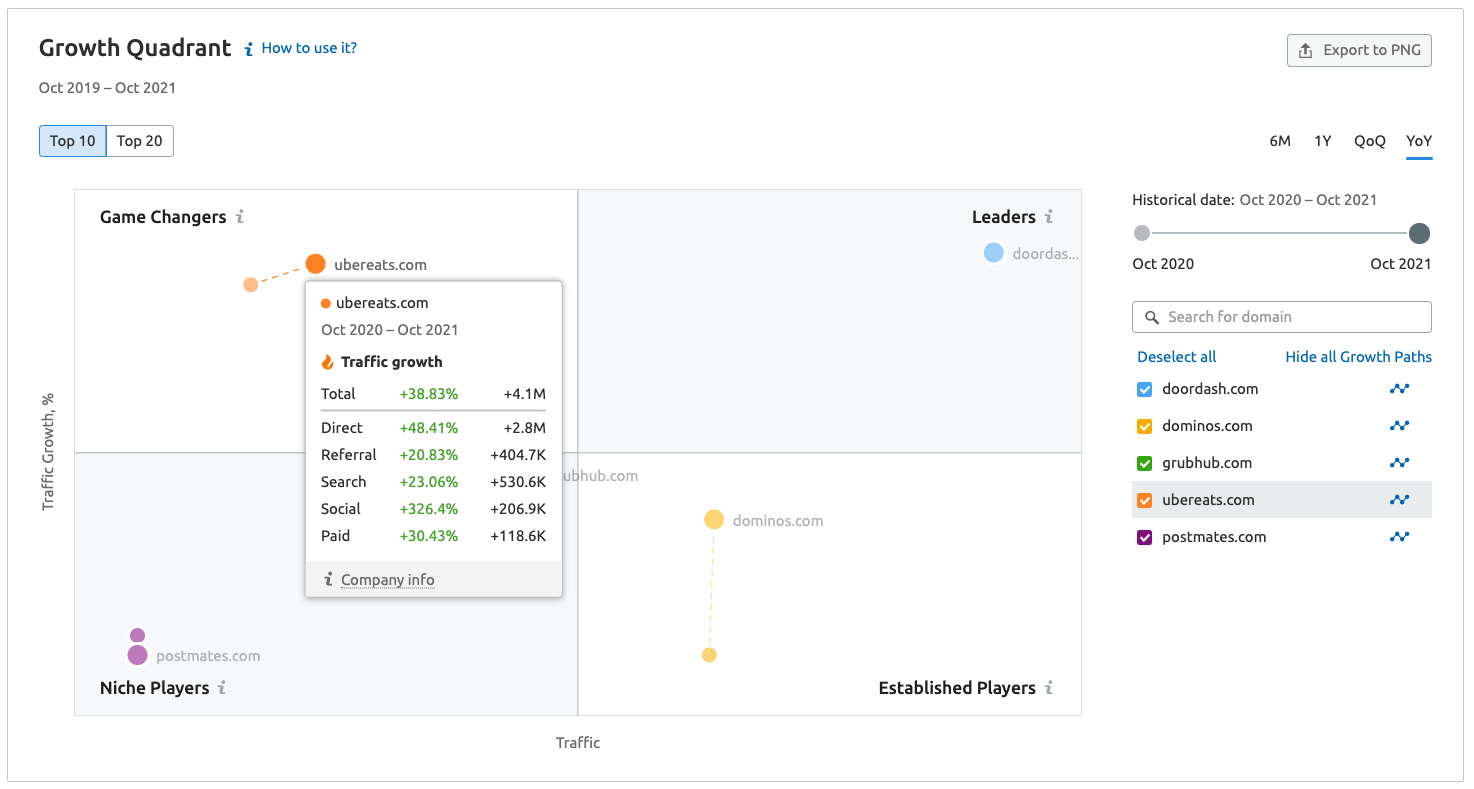Focus the Search for domain field
The image size is (1474, 789).
coord(1282,317)
